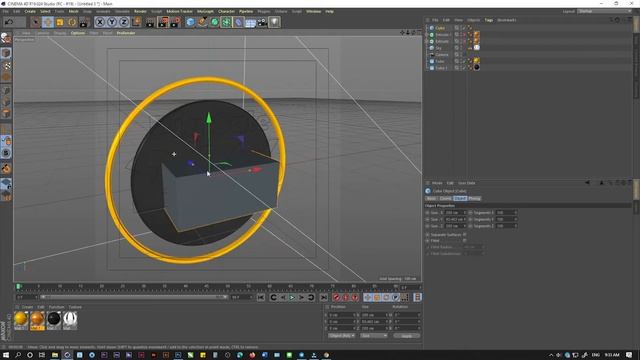Add a Cube primitive object
Screen dimensions: 640x360
(x=190, y=22)
